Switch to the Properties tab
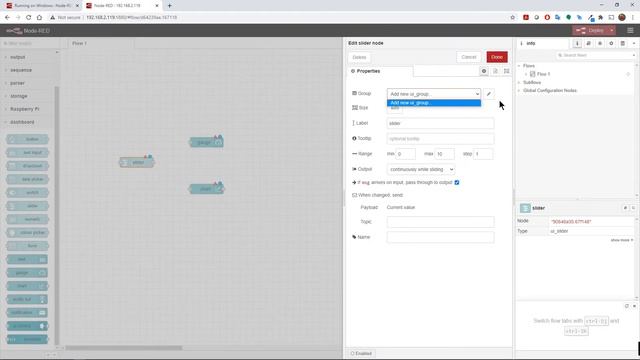 coord(380,71)
